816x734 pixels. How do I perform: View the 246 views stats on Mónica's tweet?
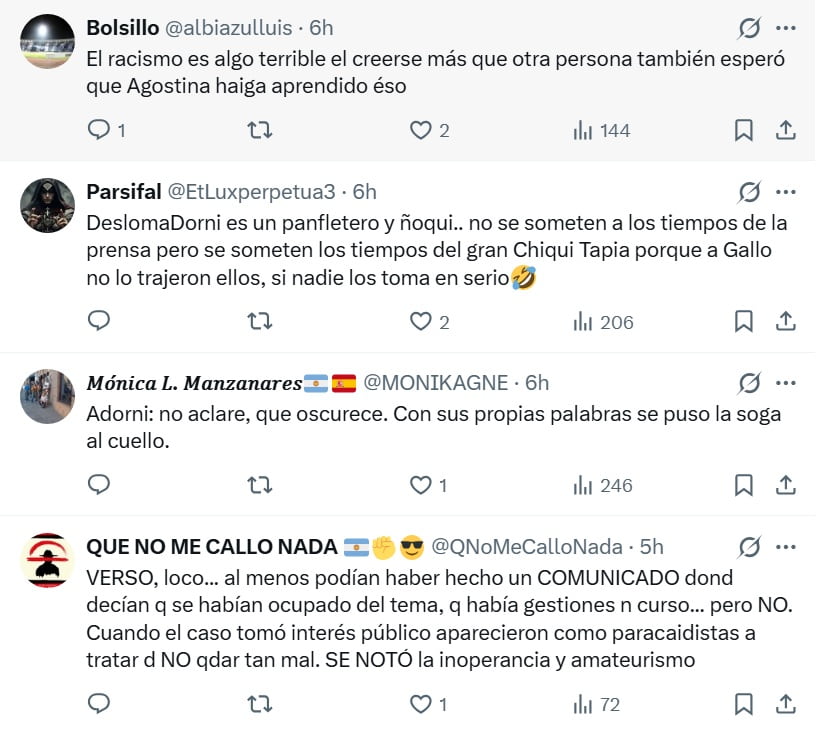click(603, 485)
